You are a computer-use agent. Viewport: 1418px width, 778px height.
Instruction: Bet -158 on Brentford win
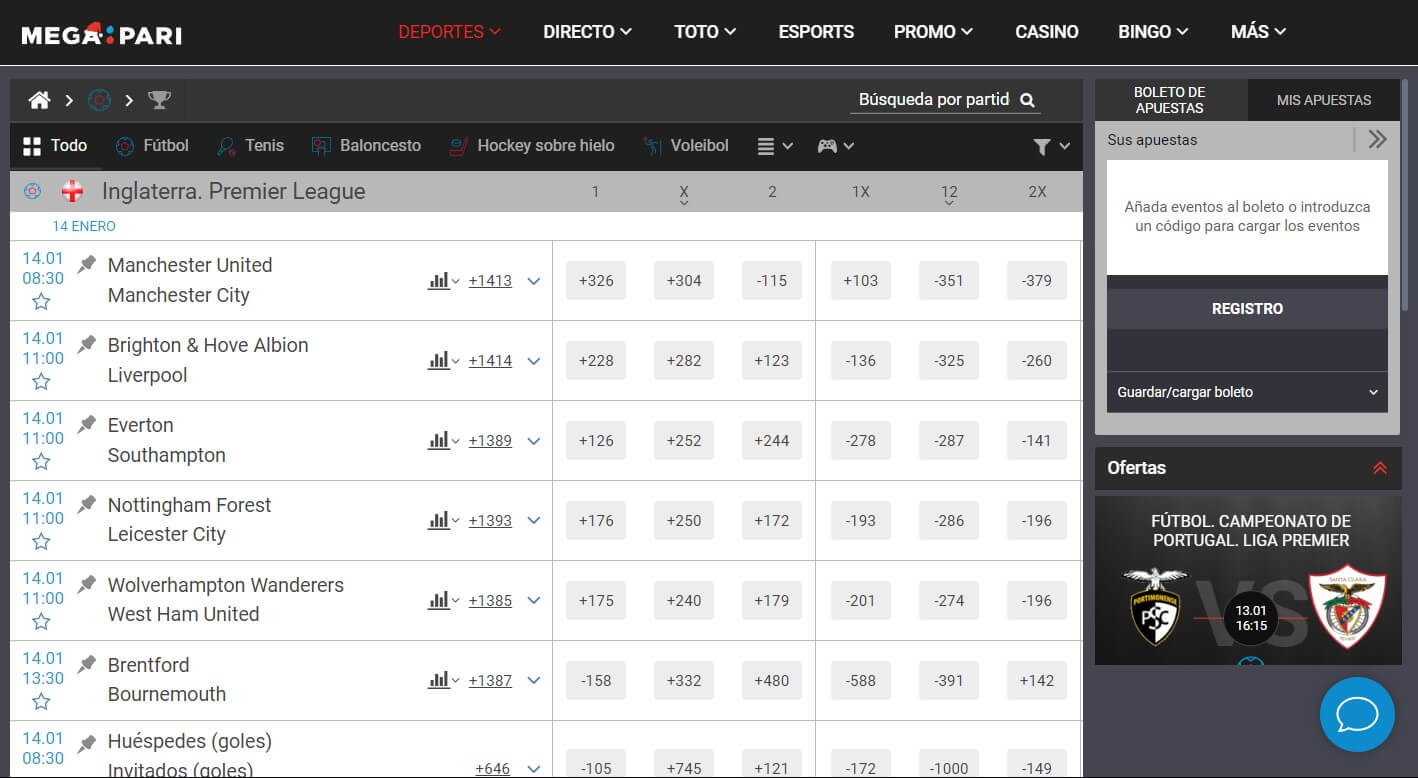click(x=596, y=681)
